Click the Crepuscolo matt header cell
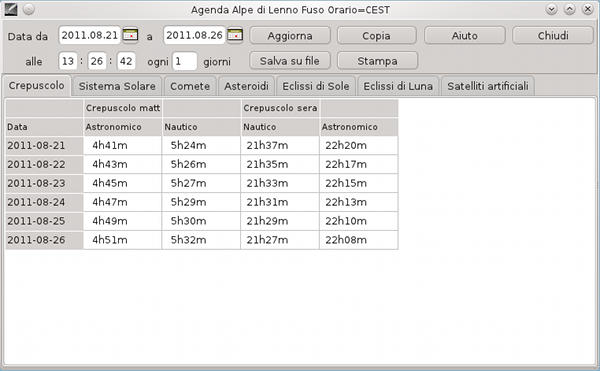 click(x=123, y=108)
